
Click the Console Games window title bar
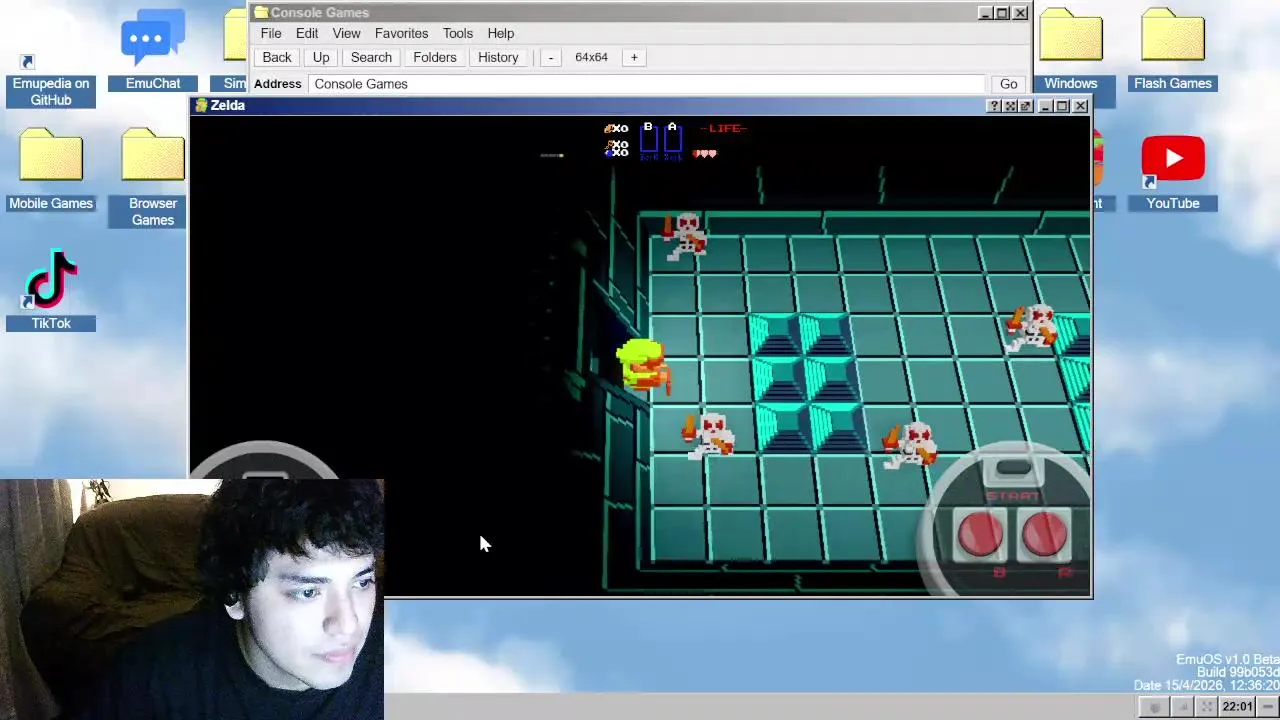pyautogui.click(x=640, y=13)
